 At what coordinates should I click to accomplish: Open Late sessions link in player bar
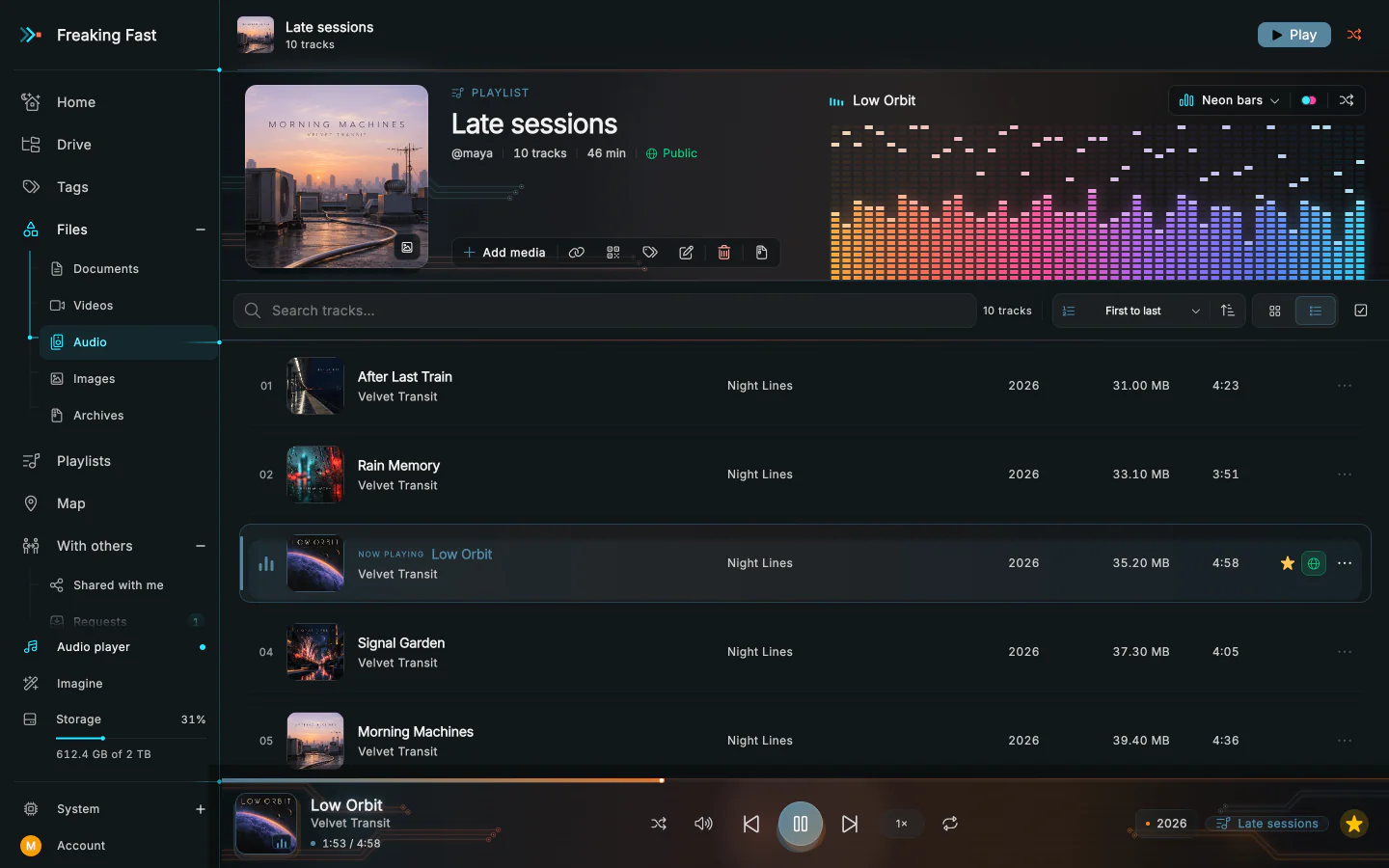[1267, 824]
